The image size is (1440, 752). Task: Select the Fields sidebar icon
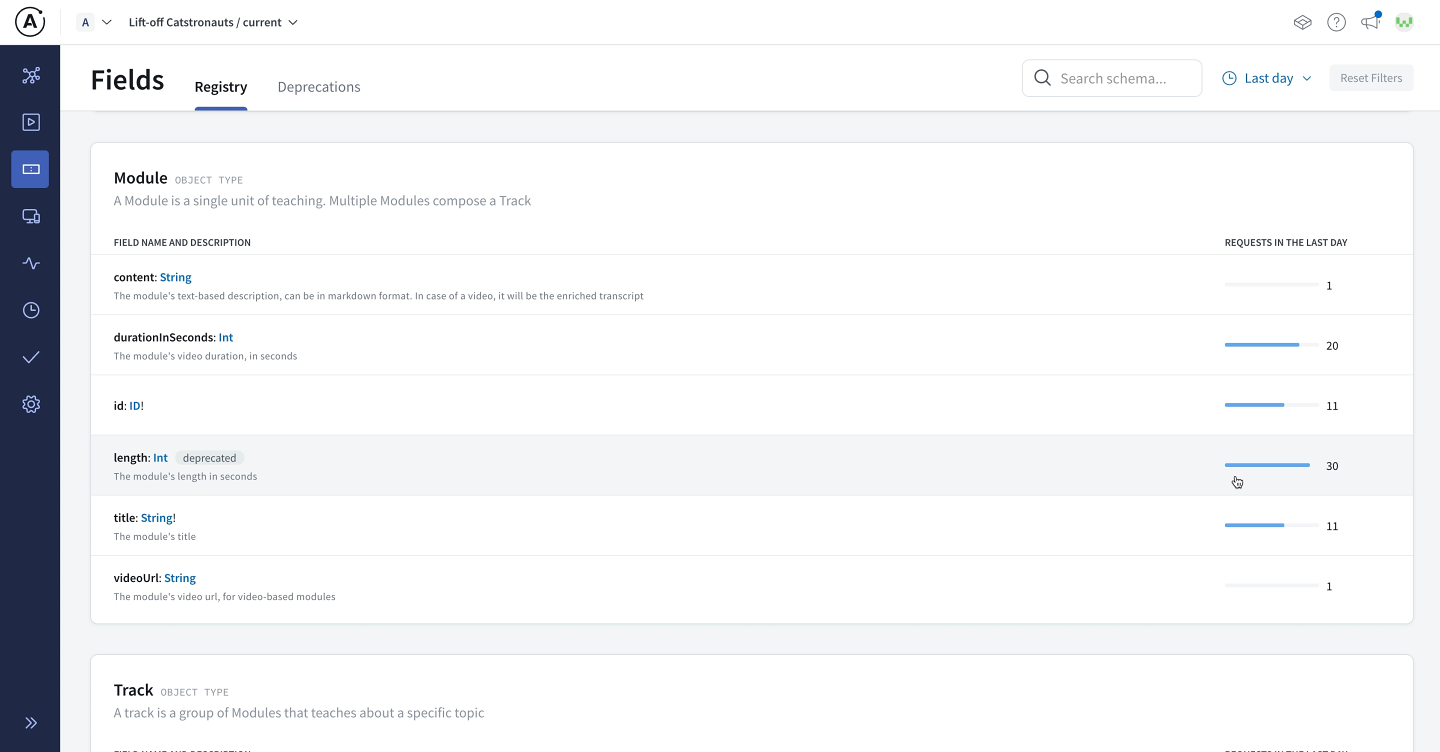(30, 170)
